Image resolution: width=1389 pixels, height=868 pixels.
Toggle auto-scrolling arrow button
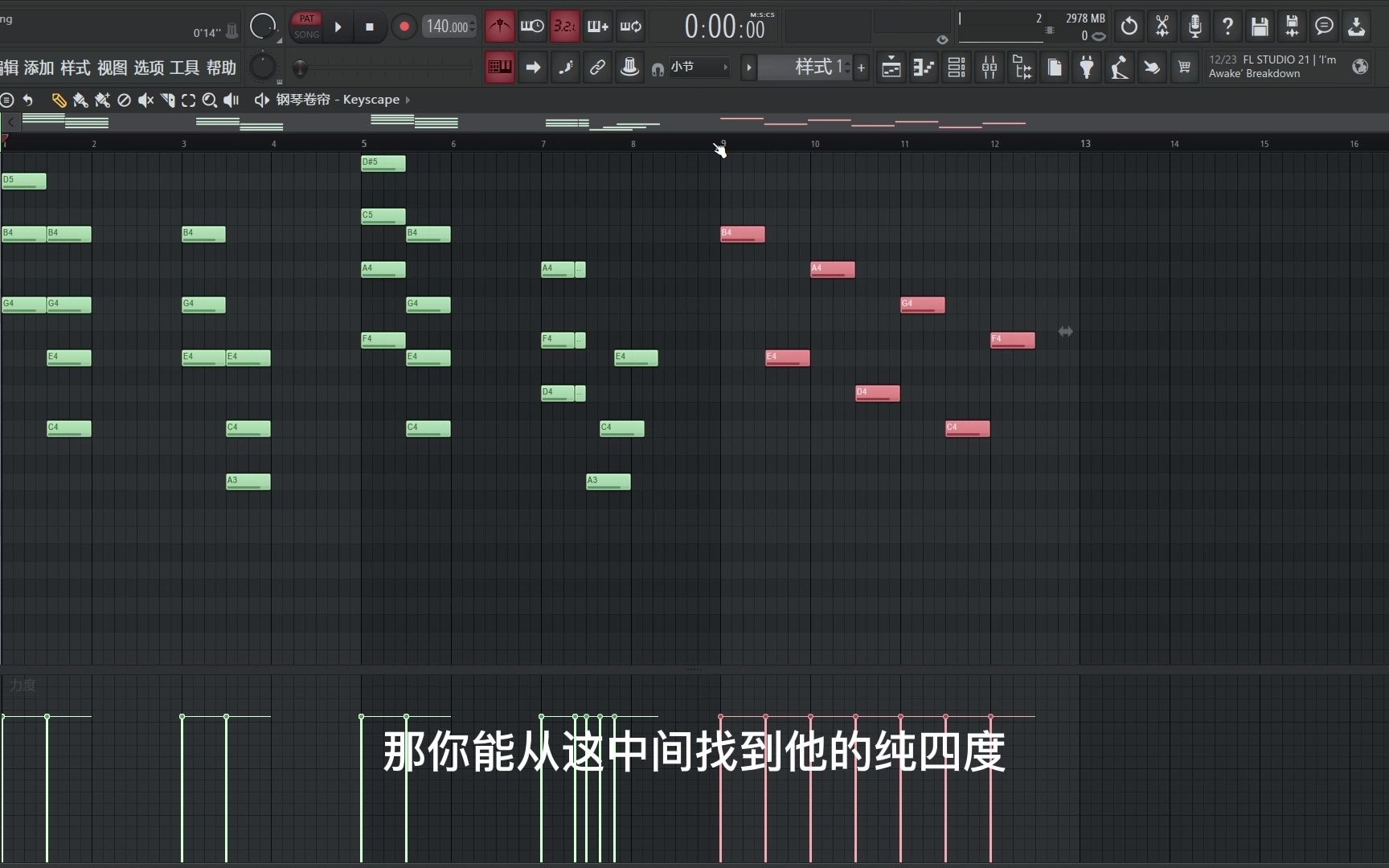click(533, 67)
